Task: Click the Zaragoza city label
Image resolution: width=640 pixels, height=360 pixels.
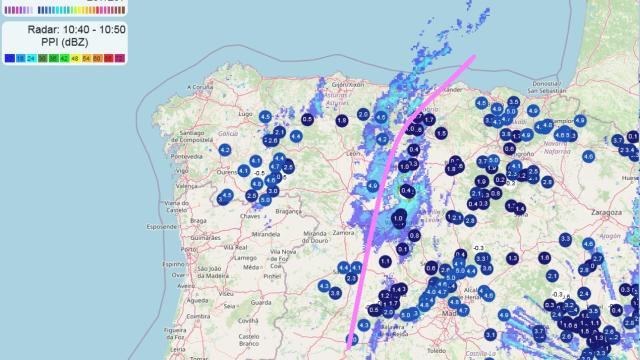Action: (607, 213)
